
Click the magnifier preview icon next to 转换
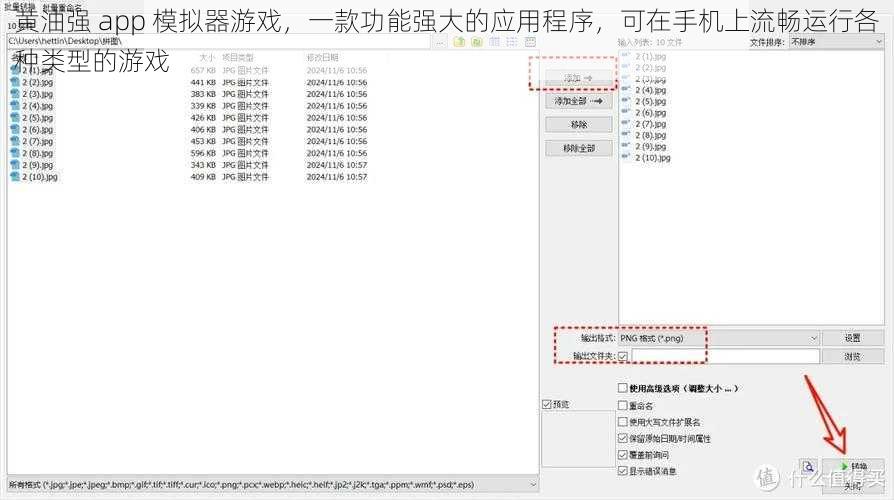coord(808,467)
